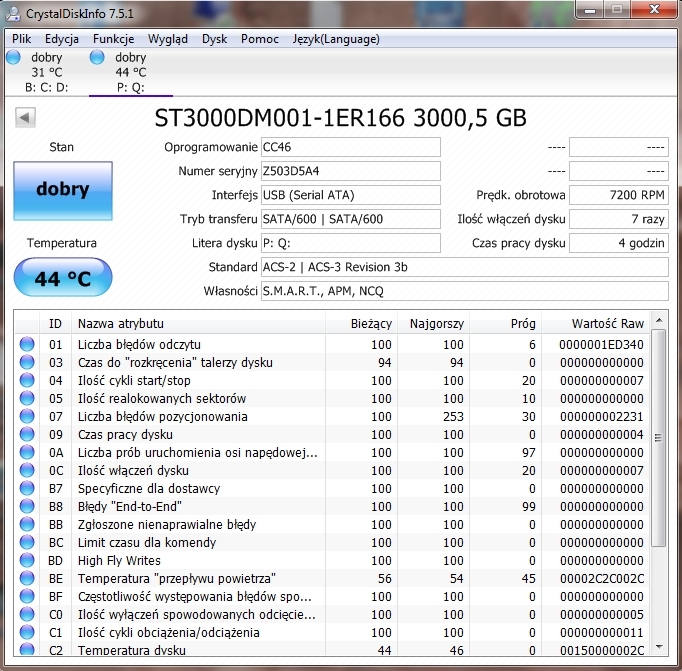Open the Funkcje menu
Image resolution: width=682 pixels, height=671 pixels.
pyautogui.click(x=114, y=39)
